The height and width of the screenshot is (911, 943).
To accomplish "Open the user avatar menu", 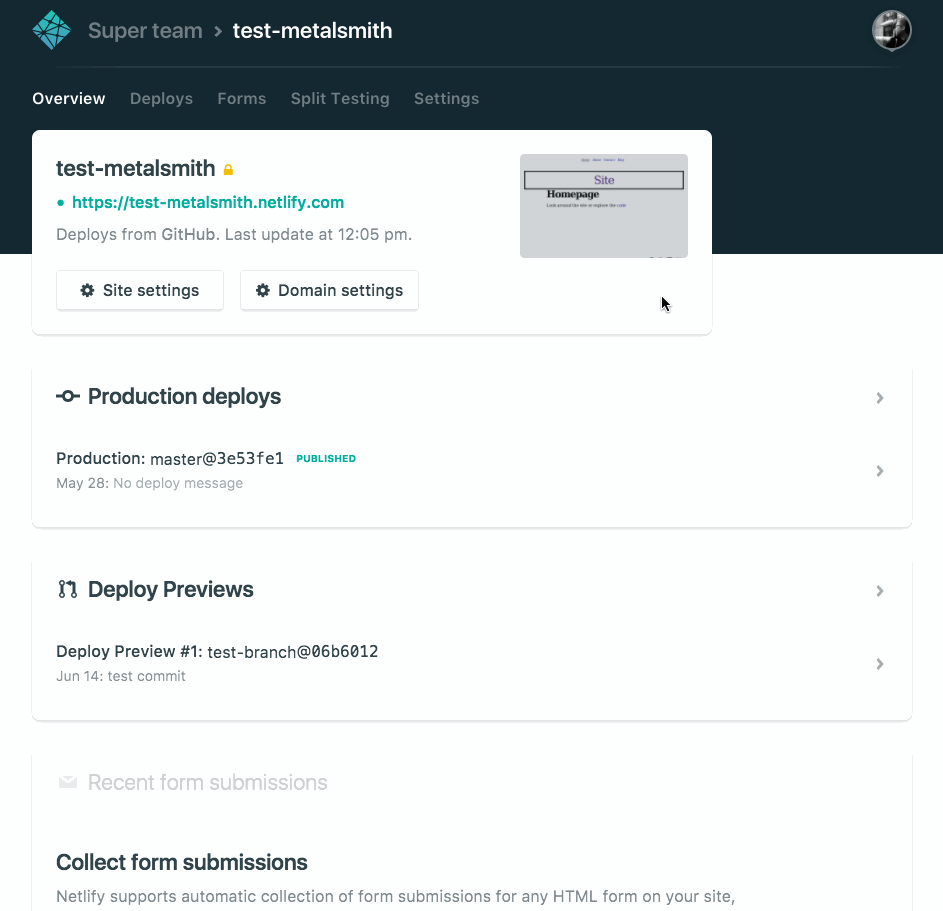I will (x=891, y=30).
